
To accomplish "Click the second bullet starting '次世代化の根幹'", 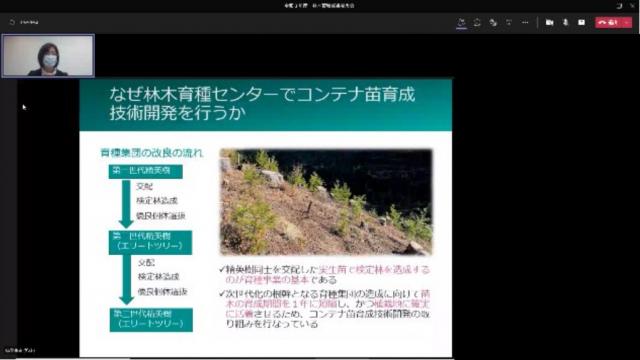I will point(324,309).
